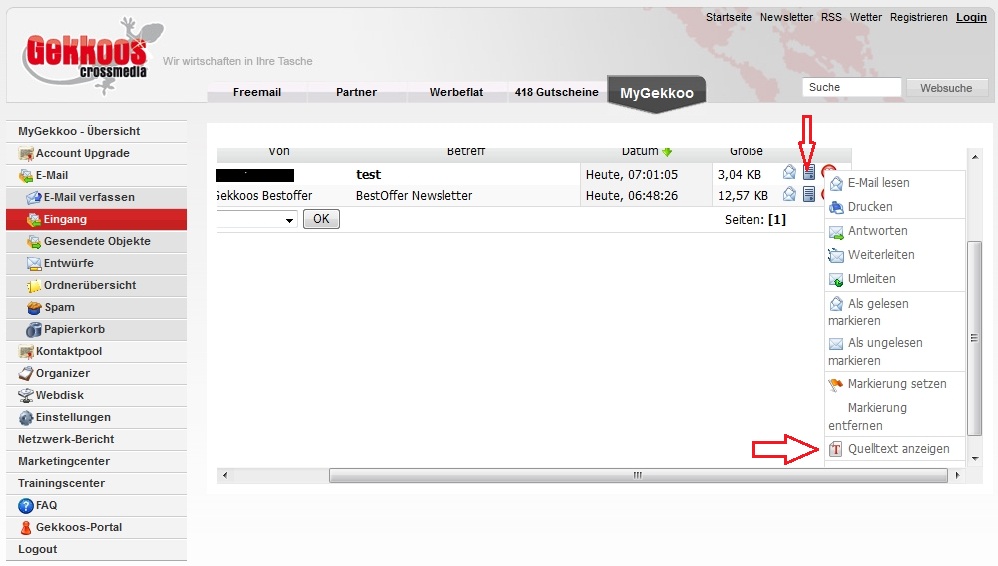Click Logout in the sidebar

click(97, 549)
